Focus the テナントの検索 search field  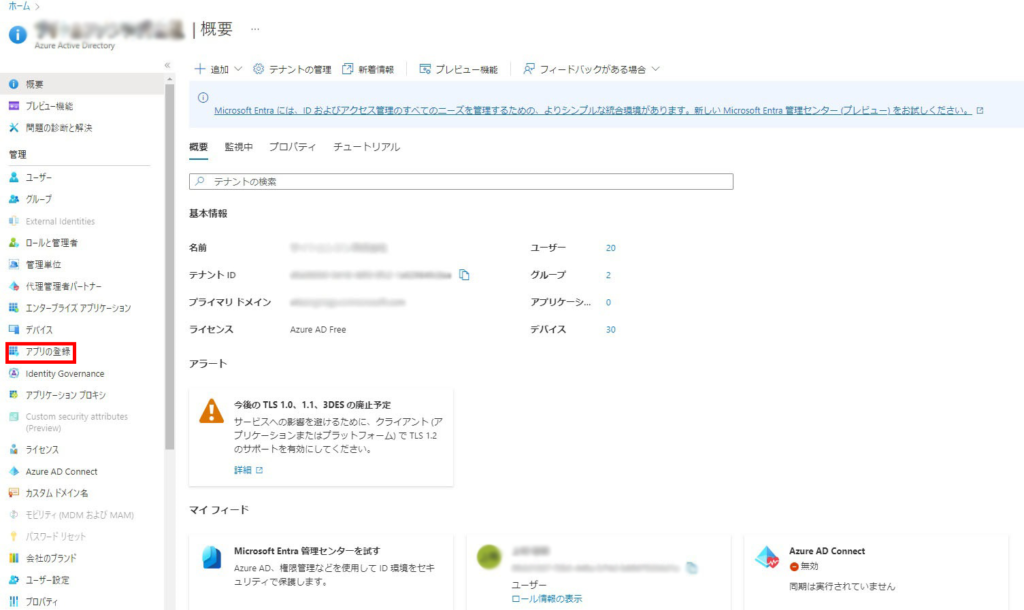[x=461, y=182]
